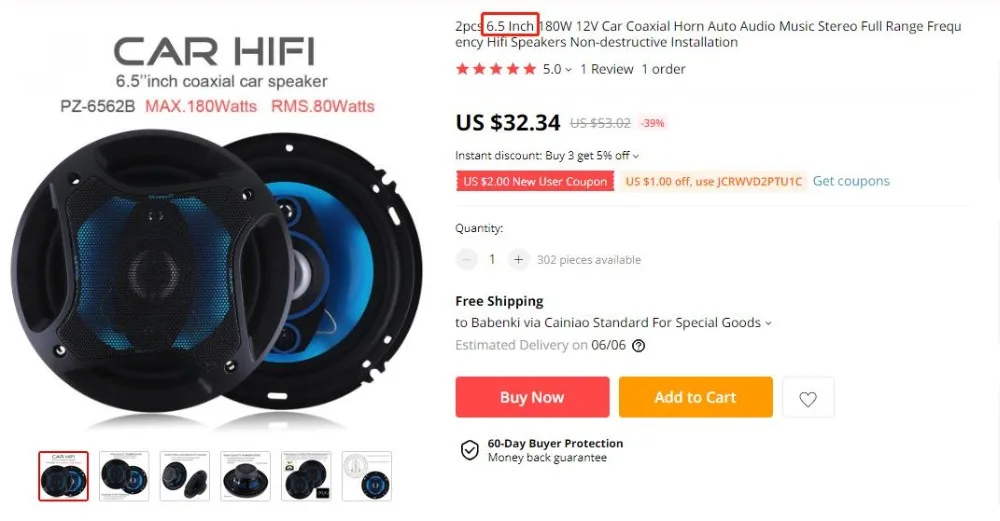Click the 60-Day Buyer Protection shield icon

(x=470, y=450)
